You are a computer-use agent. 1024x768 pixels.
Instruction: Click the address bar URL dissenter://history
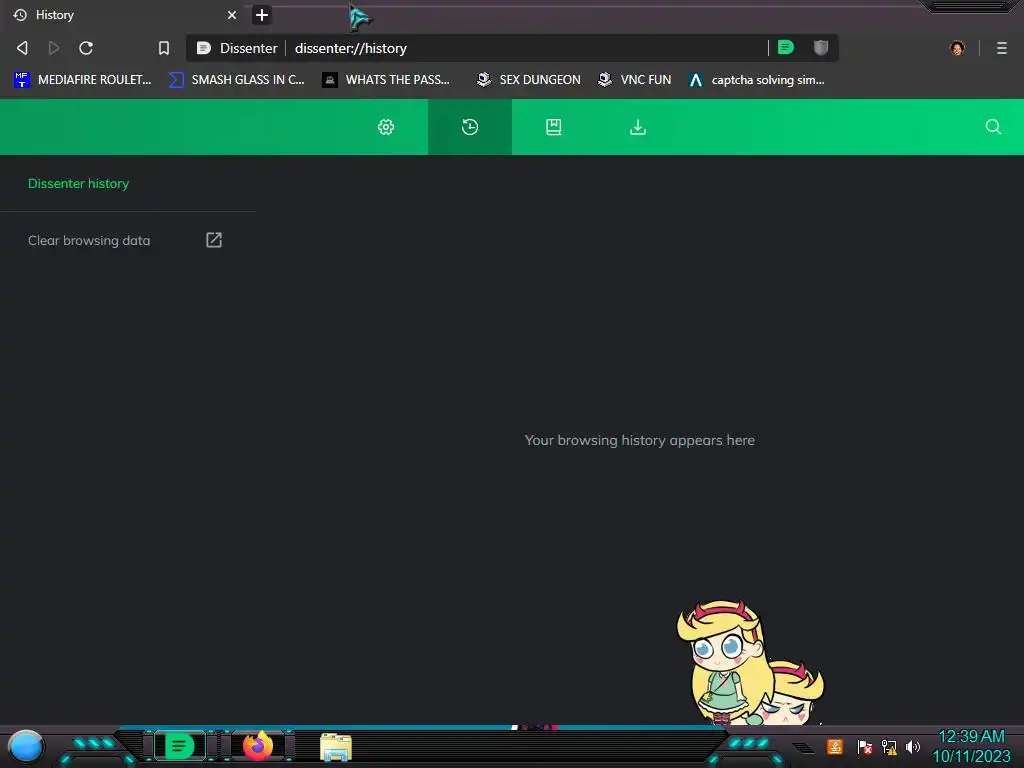(351, 48)
